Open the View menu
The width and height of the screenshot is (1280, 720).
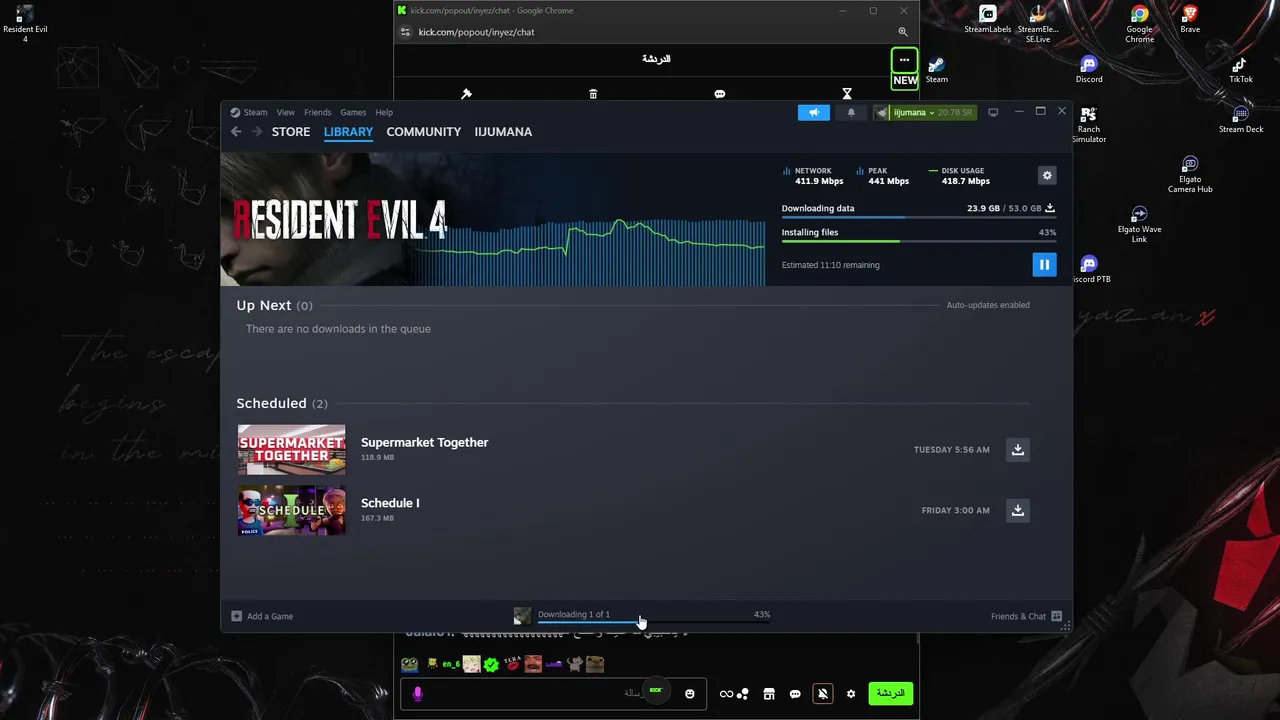(285, 112)
